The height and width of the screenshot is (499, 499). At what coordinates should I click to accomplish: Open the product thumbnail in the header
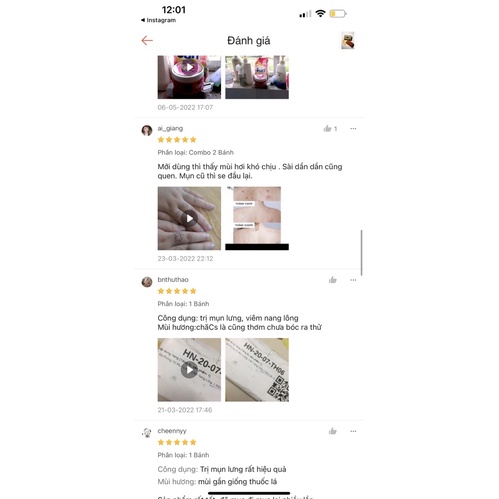348,41
